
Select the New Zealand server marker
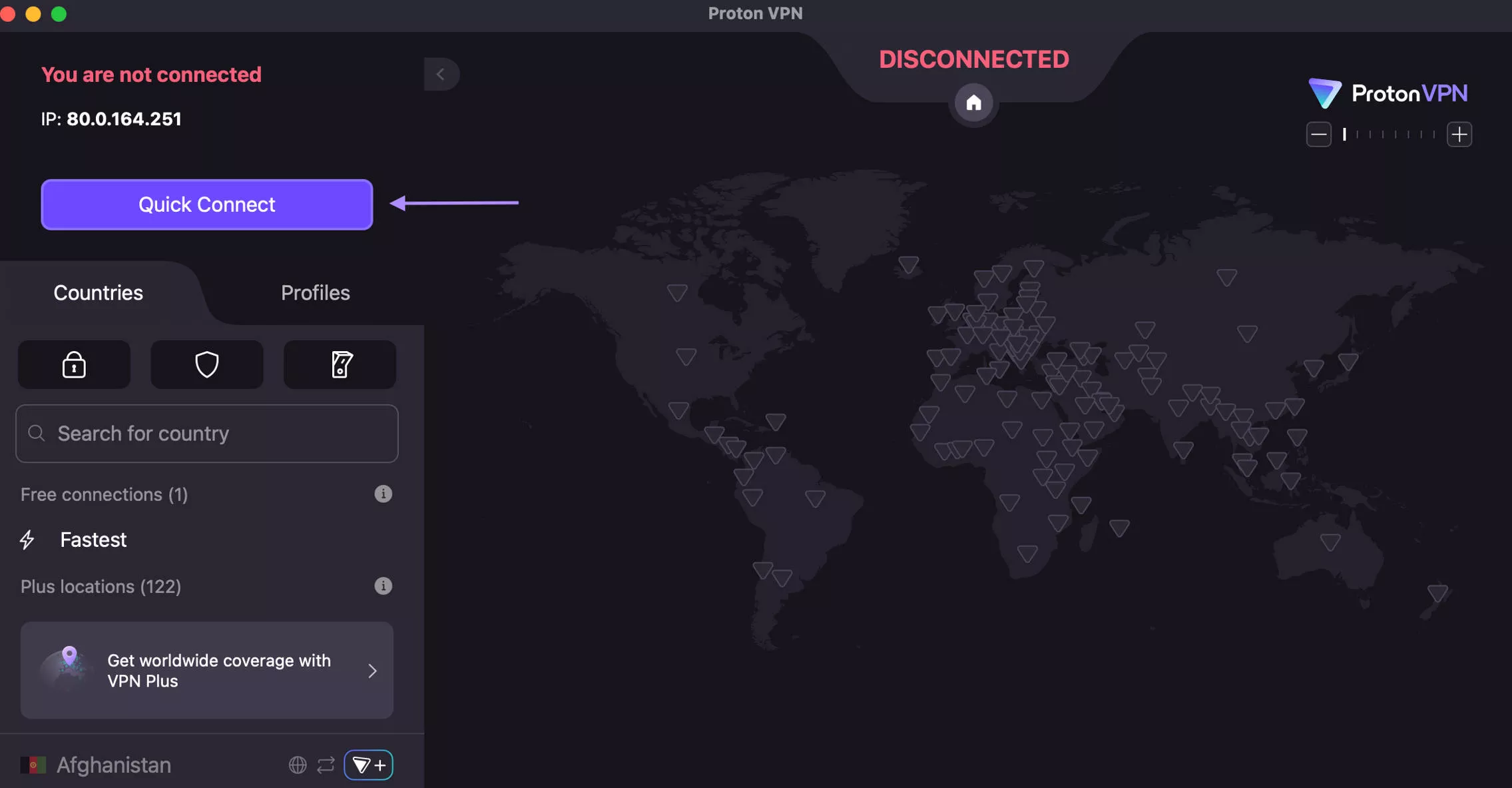point(1437,593)
